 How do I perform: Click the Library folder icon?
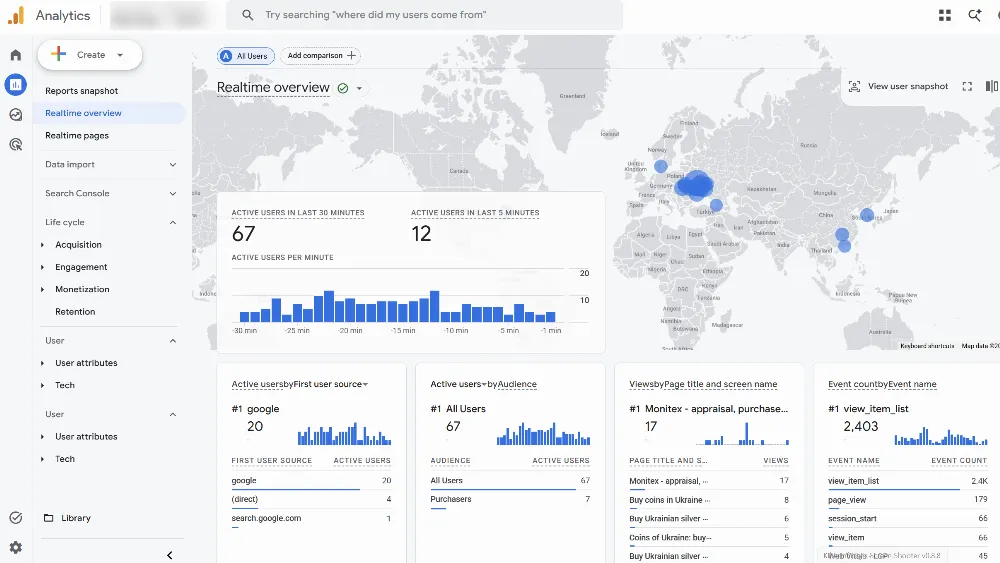48,518
